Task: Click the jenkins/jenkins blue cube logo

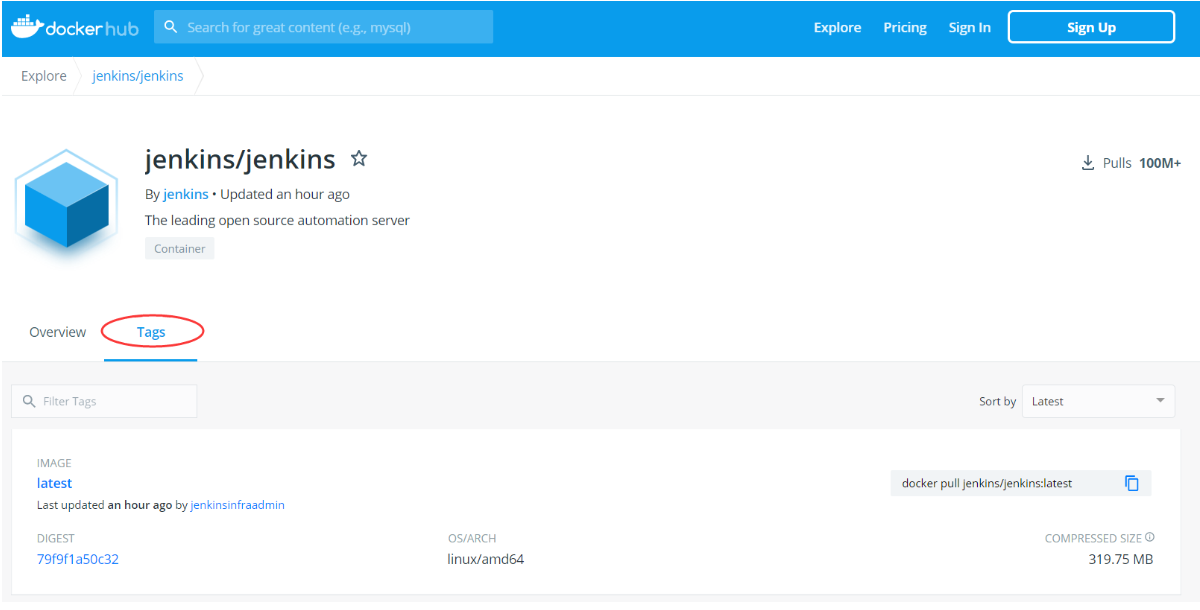Action: pyautogui.click(x=67, y=203)
